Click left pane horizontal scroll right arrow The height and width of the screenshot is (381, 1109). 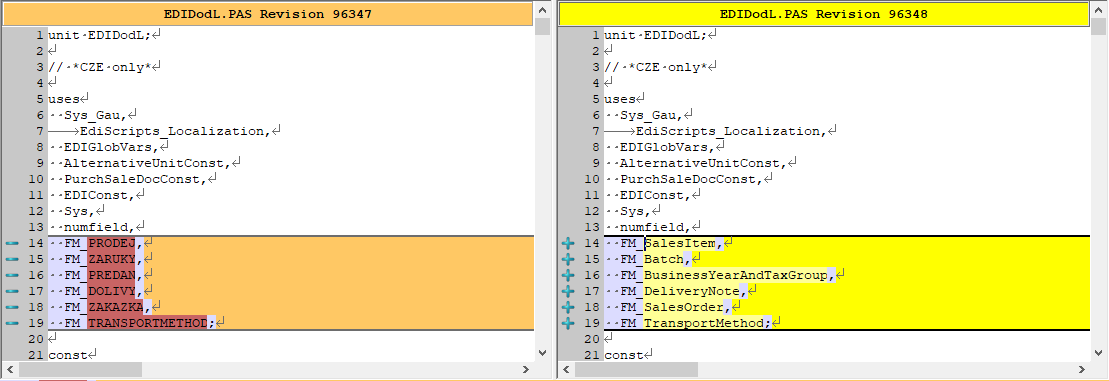point(526,369)
